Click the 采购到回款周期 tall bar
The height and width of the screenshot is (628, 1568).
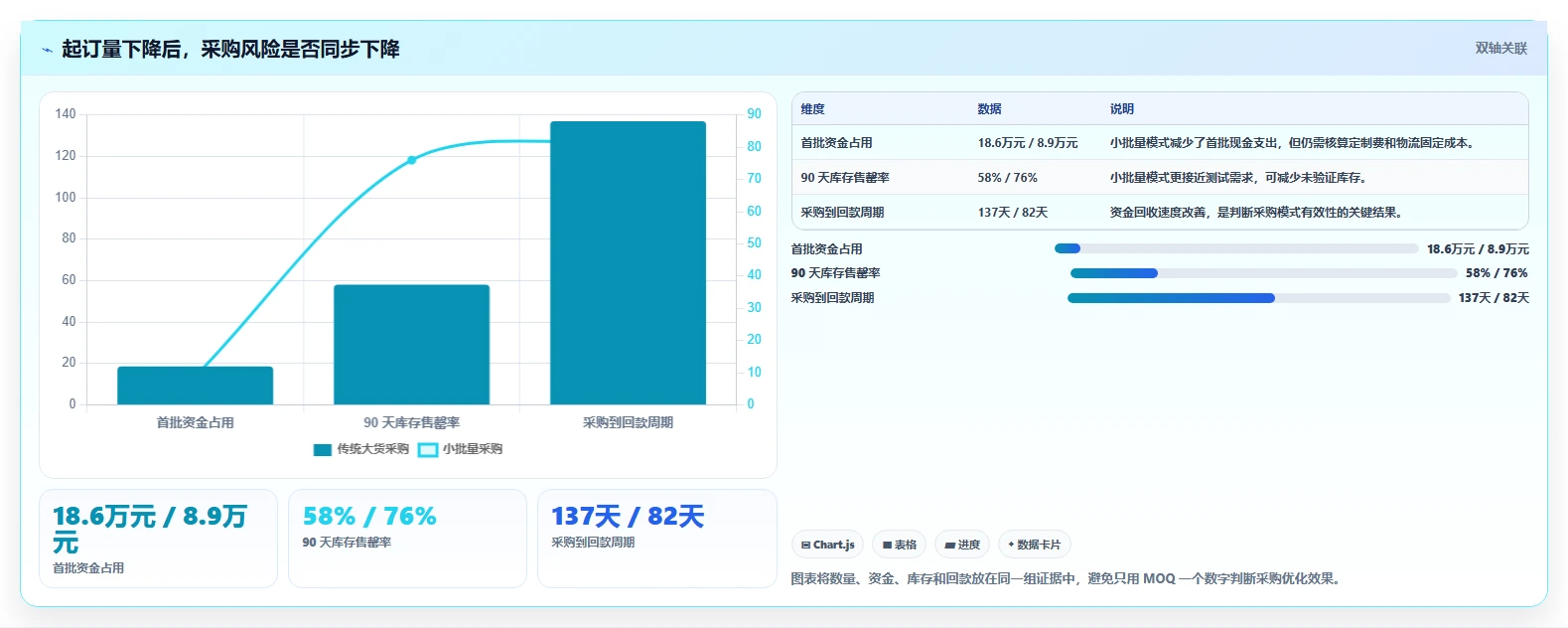pos(628,262)
